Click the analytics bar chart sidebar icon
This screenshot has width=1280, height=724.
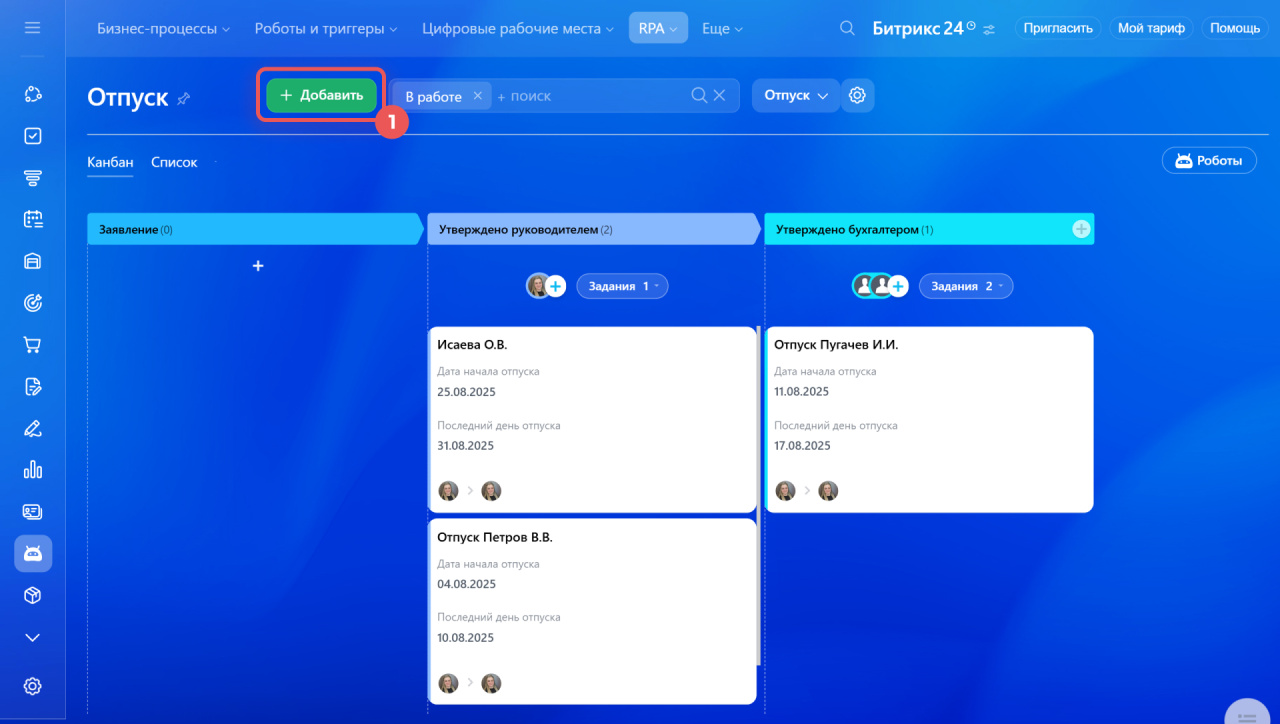click(x=32, y=469)
